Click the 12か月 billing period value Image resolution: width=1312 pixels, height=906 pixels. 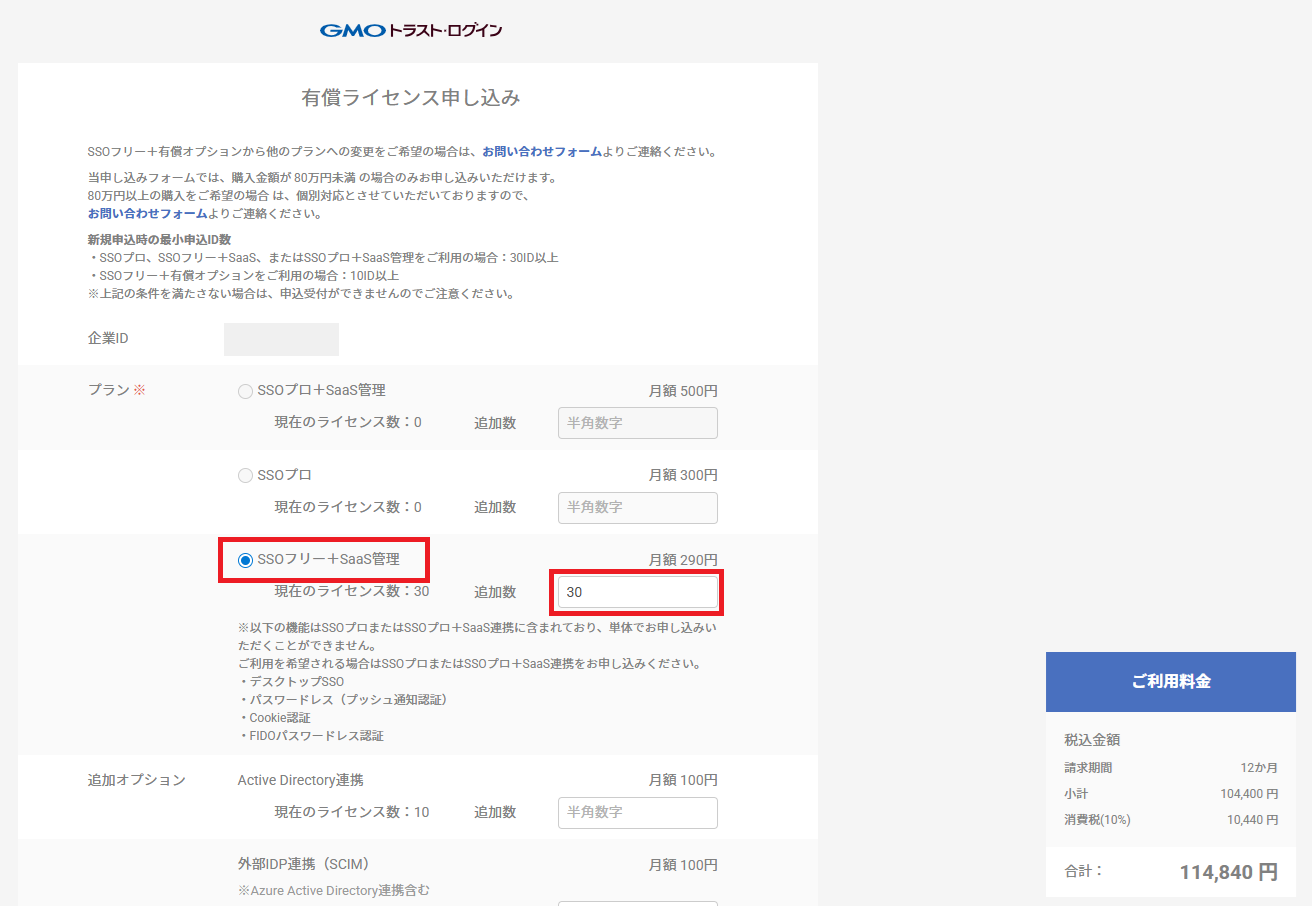pos(1259,768)
